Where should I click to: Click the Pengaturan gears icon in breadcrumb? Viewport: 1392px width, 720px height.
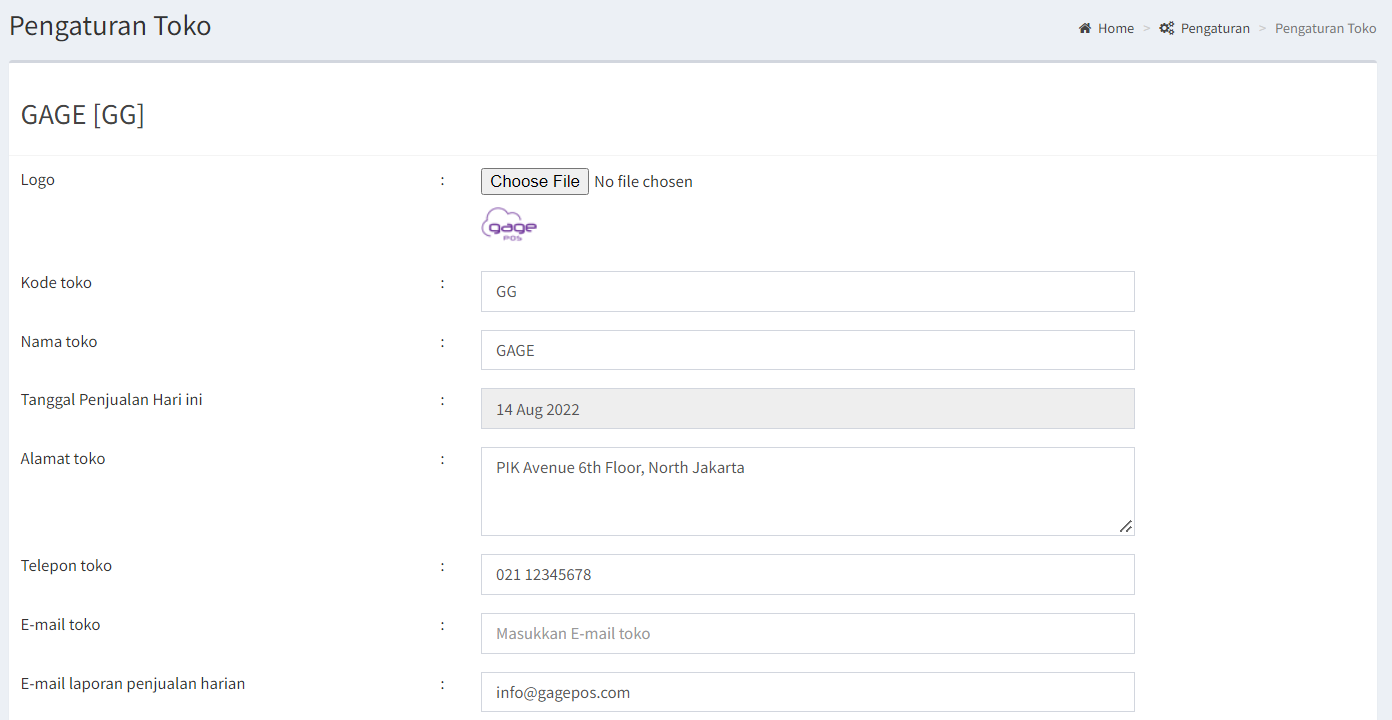(1166, 28)
